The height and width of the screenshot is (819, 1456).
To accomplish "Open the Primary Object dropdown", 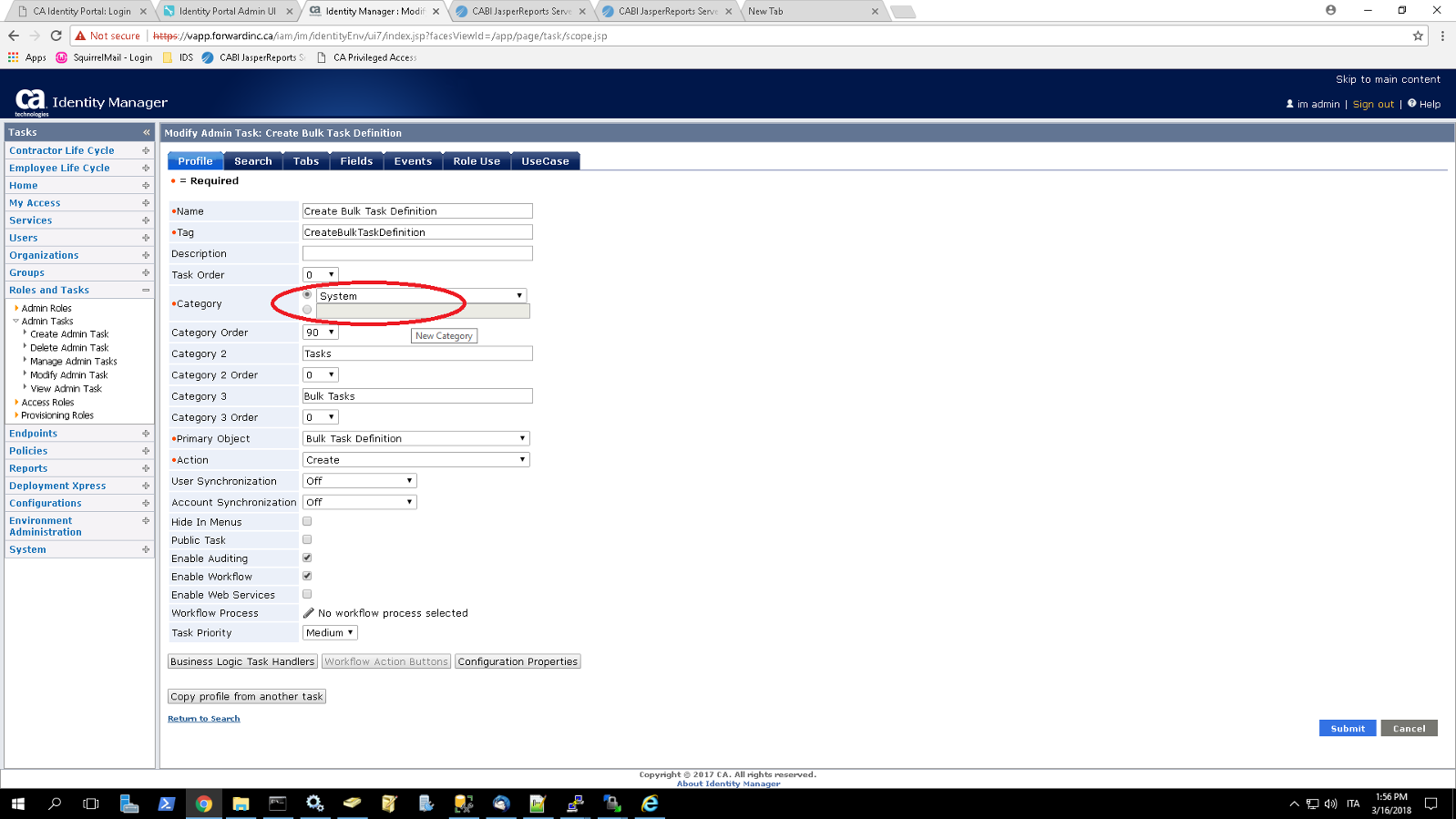I will pyautogui.click(x=415, y=438).
